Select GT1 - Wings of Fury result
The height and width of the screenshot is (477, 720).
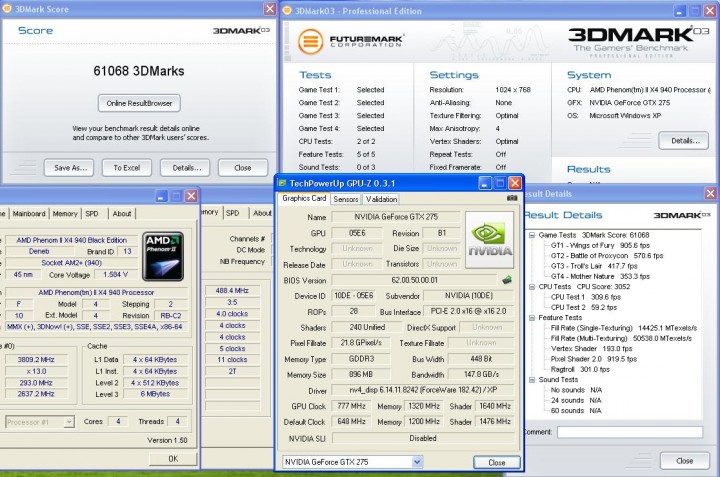(600, 245)
